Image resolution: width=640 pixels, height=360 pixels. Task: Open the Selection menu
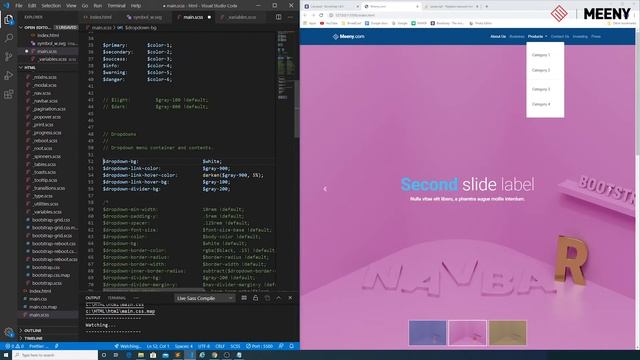click(x=51, y=6)
